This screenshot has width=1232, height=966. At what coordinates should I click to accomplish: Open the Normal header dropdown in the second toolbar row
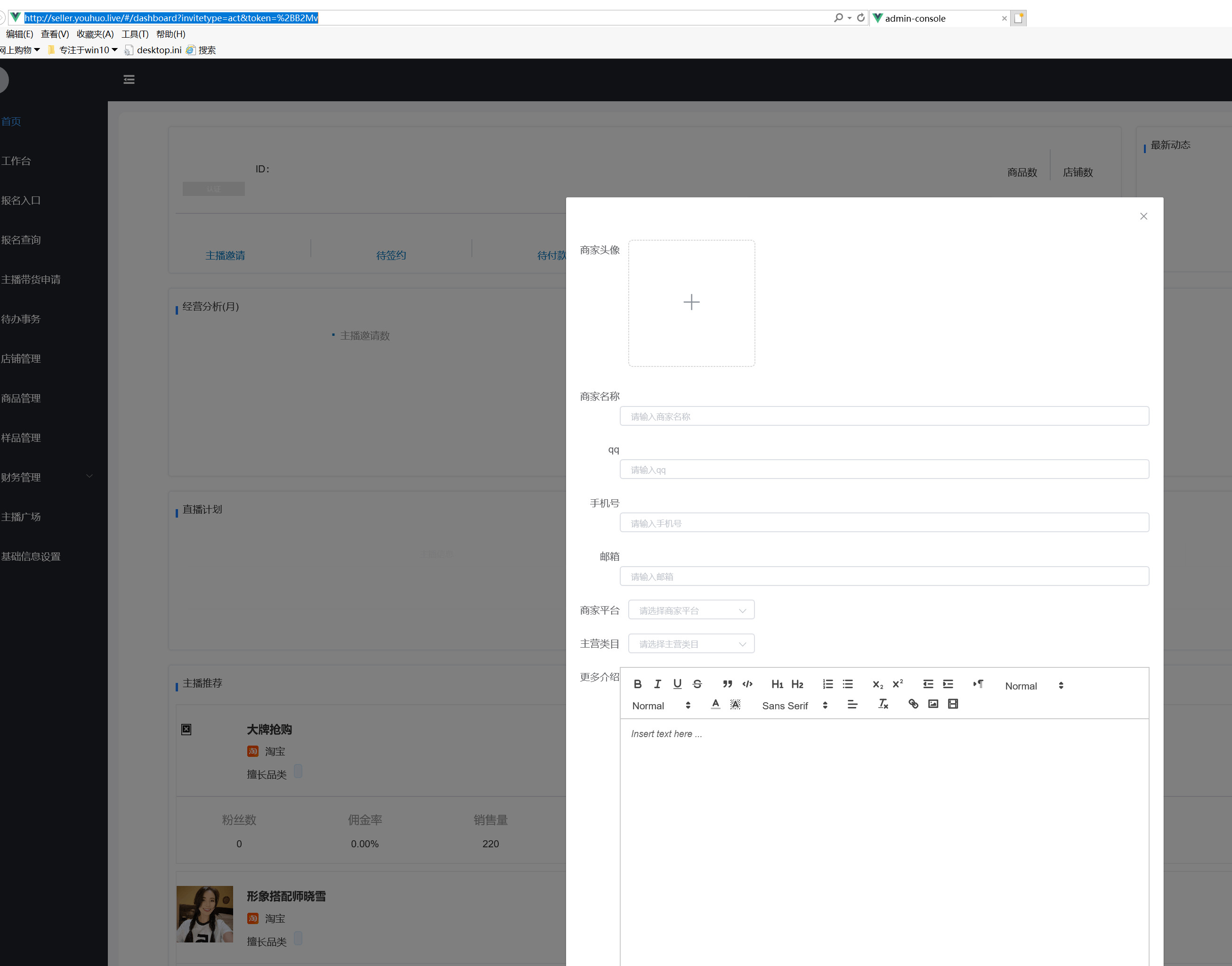click(662, 705)
